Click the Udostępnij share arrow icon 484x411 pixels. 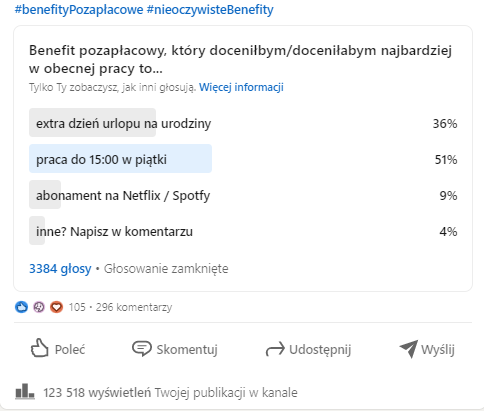point(275,349)
